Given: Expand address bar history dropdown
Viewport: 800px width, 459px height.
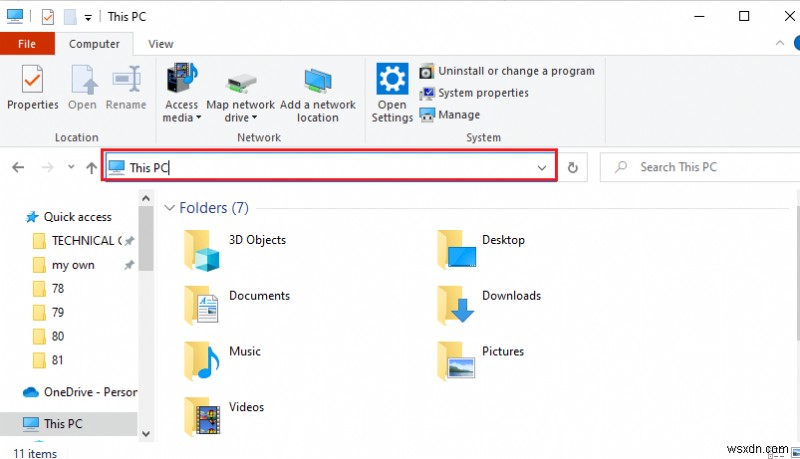Looking at the screenshot, I should (542, 167).
